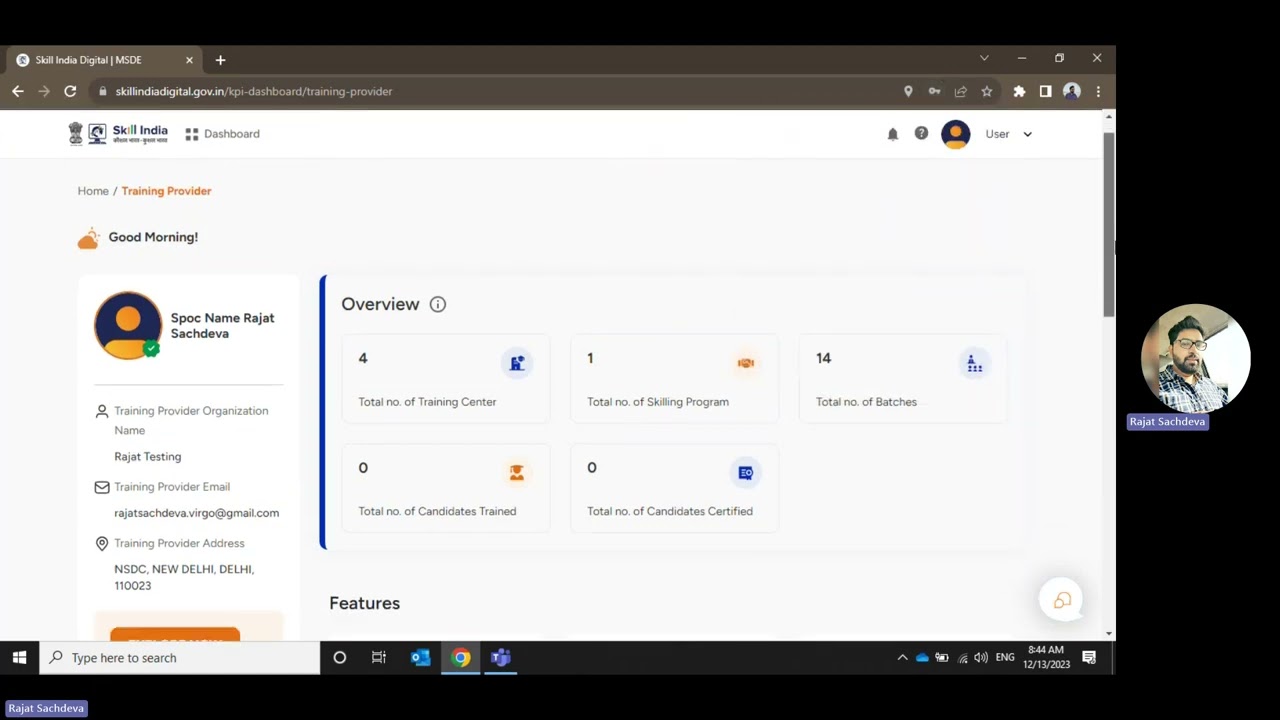Click the volume speaker tray icon
This screenshot has width=1280, height=720.
(x=981, y=657)
